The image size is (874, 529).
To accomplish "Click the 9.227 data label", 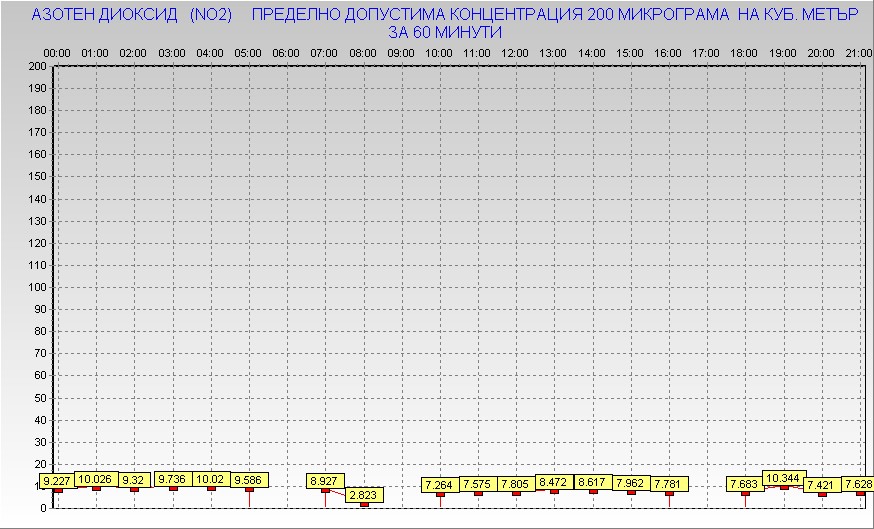I will coord(58,482).
